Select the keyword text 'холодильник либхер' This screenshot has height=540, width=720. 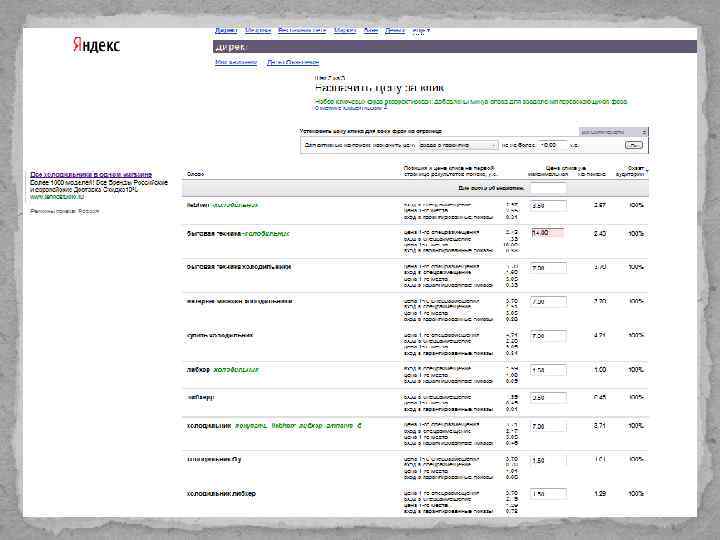[221, 494]
